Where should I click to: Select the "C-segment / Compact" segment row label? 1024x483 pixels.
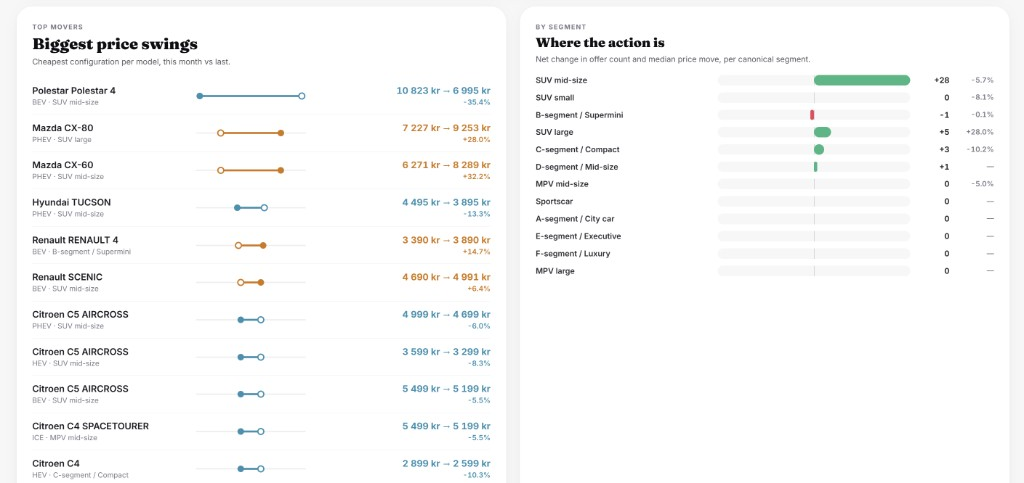click(x=577, y=149)
